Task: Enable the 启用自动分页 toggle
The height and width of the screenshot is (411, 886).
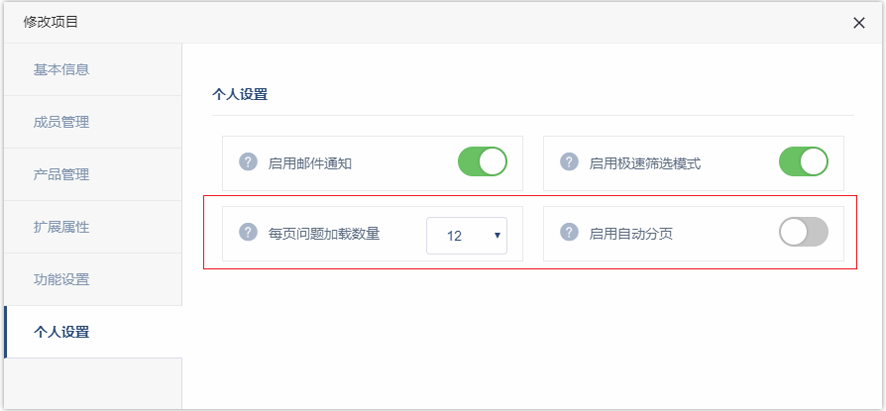Action: coord(803,233)
